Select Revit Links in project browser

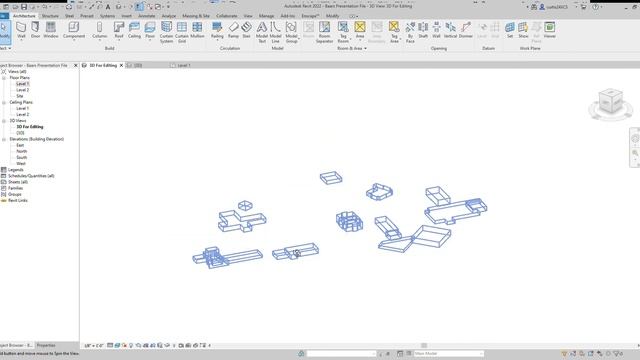[18, 200]
